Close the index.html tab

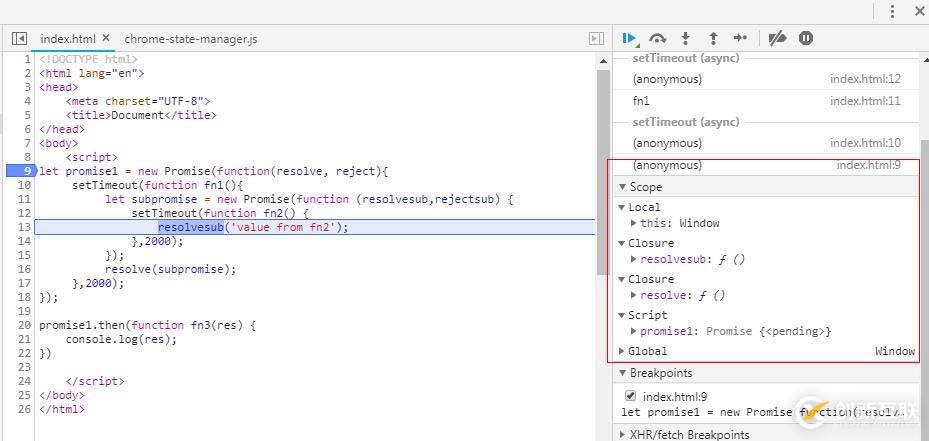[106, 38]
